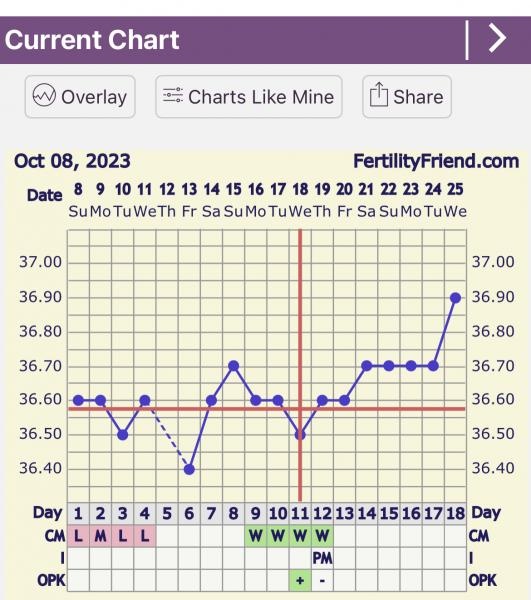This screenshot has width=531, height=600.
Task: Click the W cervical mucus cell on day 9
Action: [256, 536]
